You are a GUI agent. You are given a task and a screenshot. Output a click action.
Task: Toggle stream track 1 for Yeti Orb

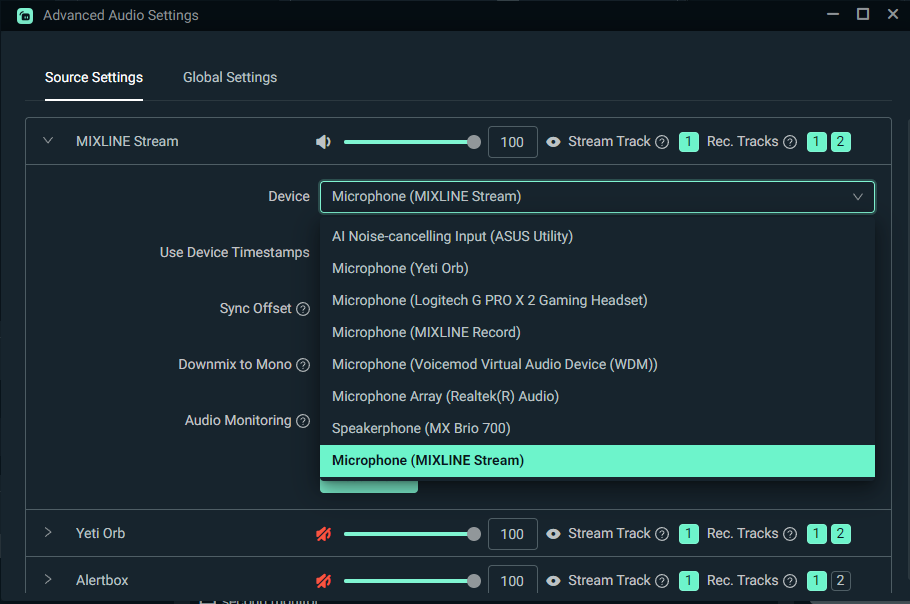[x=689, y=534]
